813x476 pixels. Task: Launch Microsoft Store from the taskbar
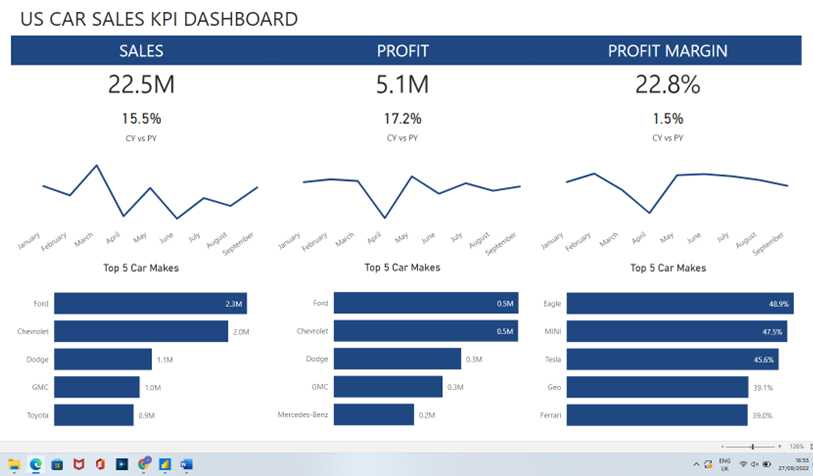pyautogui.click(x=57, y=464)
